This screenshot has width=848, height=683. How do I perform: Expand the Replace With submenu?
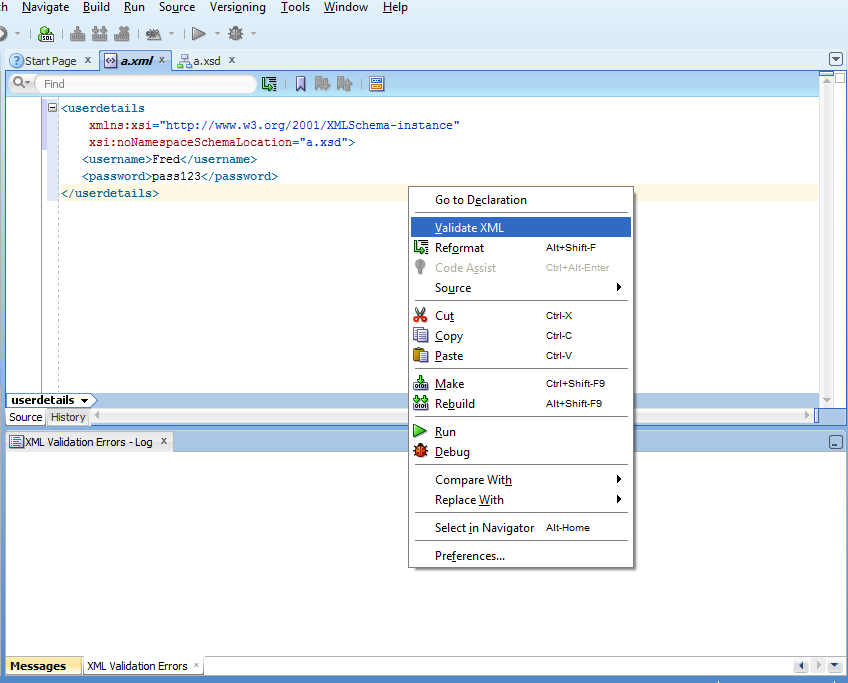[x=521, y=500]
